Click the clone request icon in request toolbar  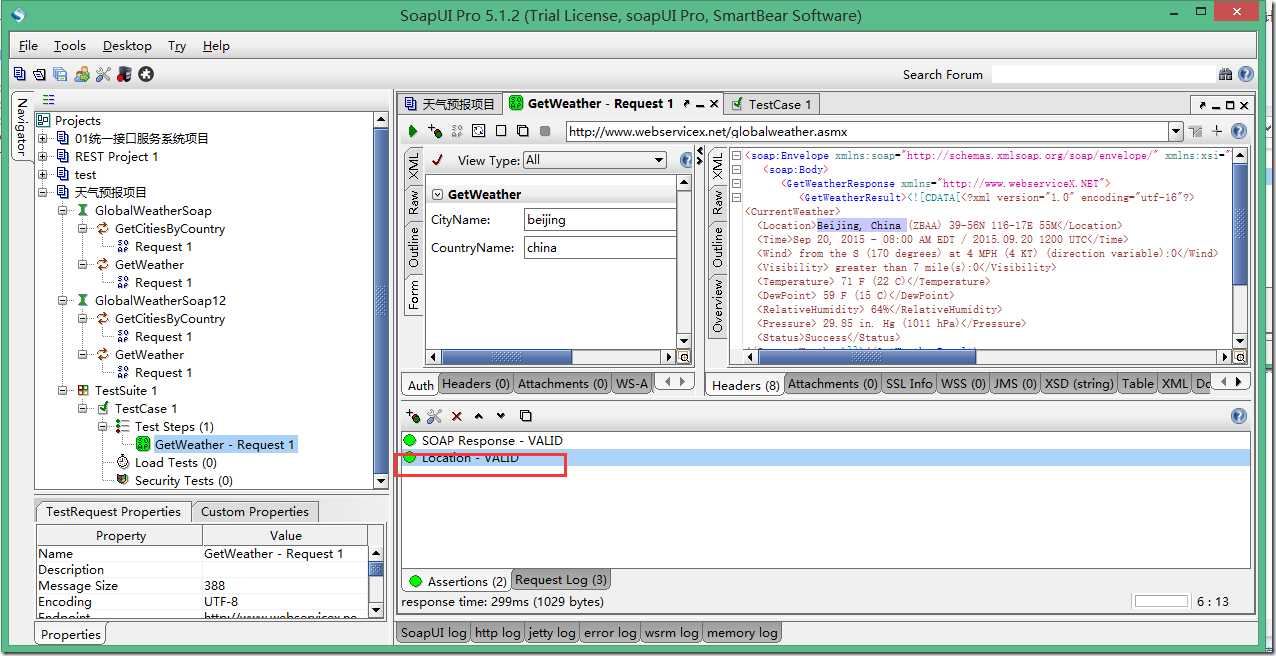(x=523, y=131)
